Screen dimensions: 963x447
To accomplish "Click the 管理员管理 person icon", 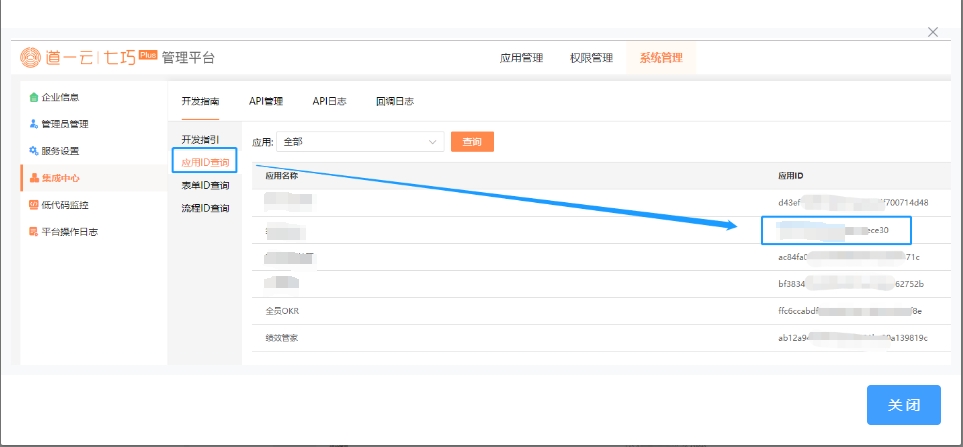I will (x=34, y=124).
